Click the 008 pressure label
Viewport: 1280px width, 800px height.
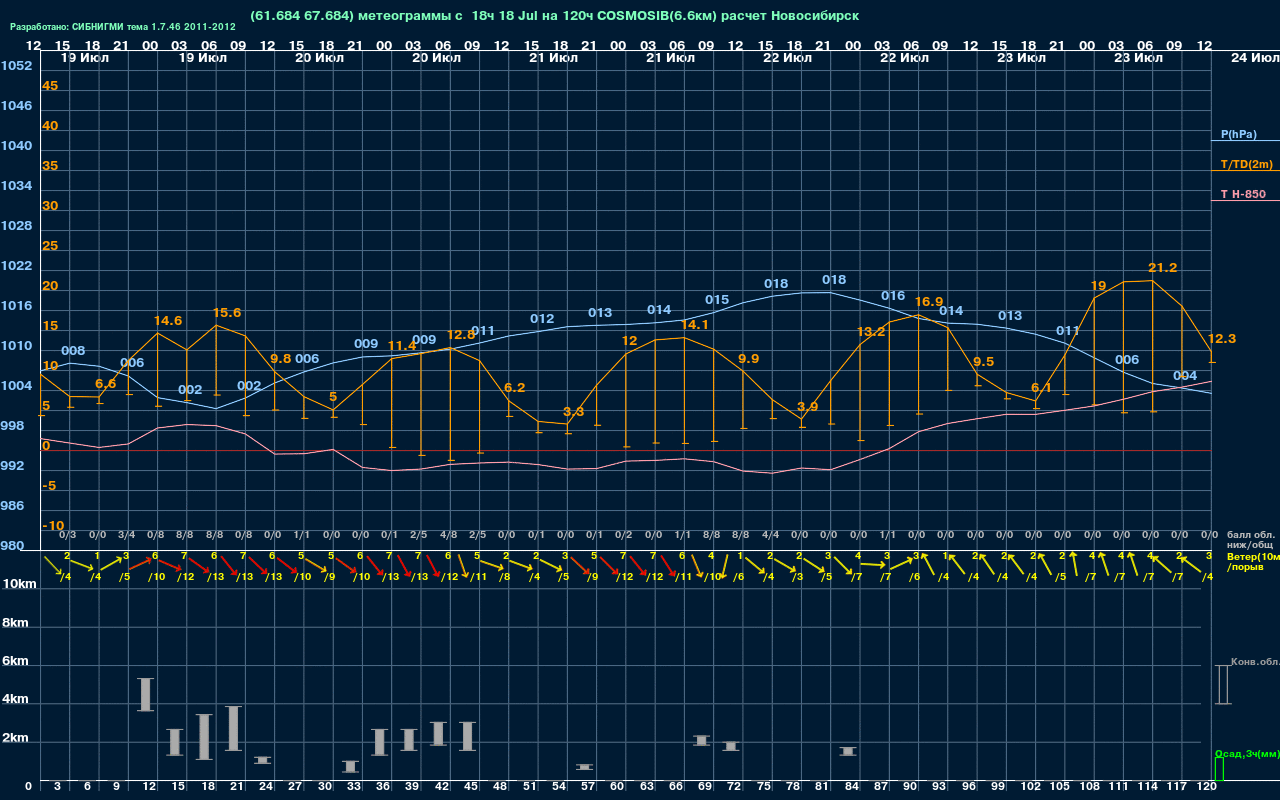coord(73,351)
